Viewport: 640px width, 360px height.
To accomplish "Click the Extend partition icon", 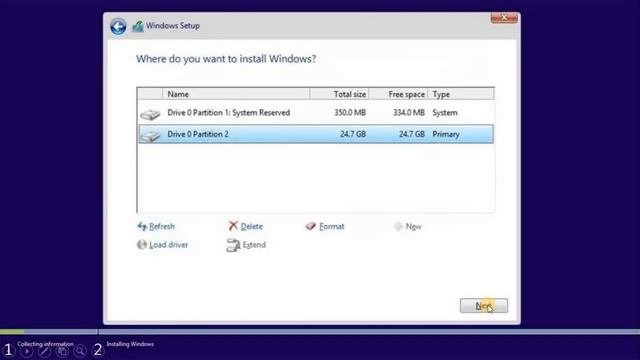I will click(x=233, y=245).
